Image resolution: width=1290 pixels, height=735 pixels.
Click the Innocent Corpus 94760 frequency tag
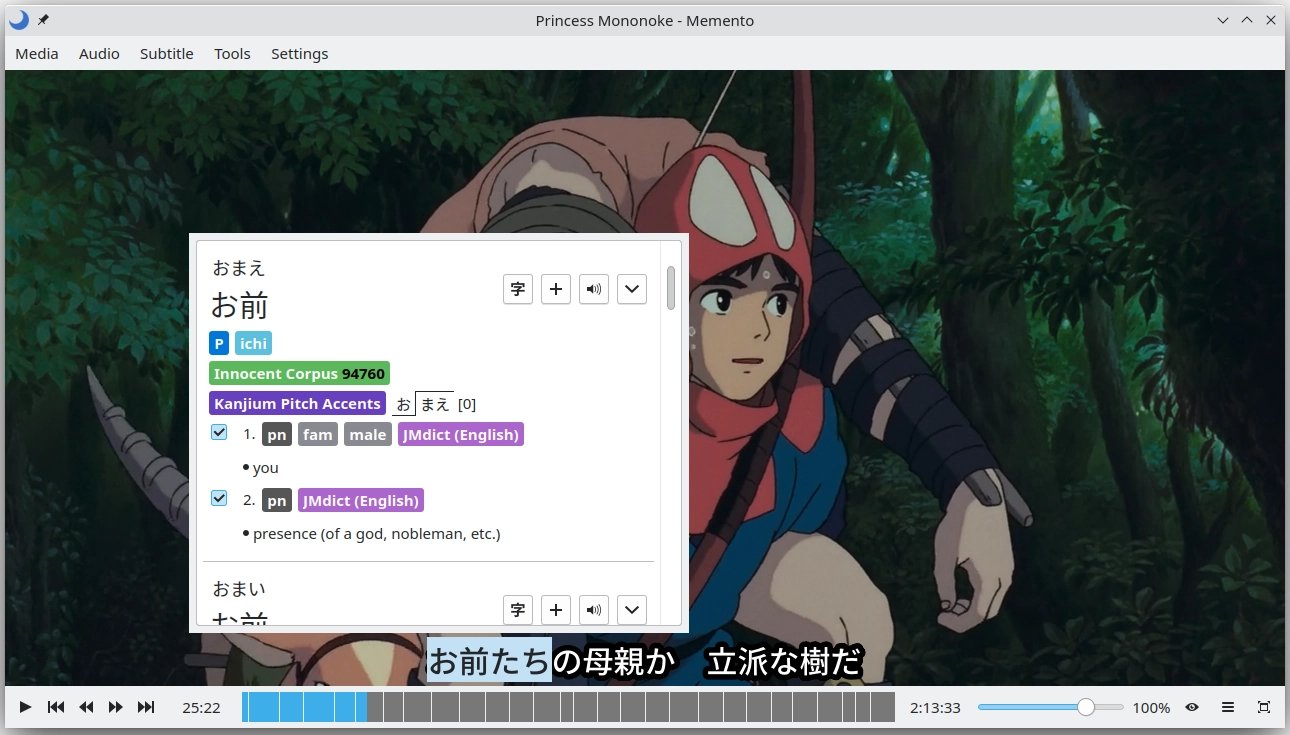299,374
